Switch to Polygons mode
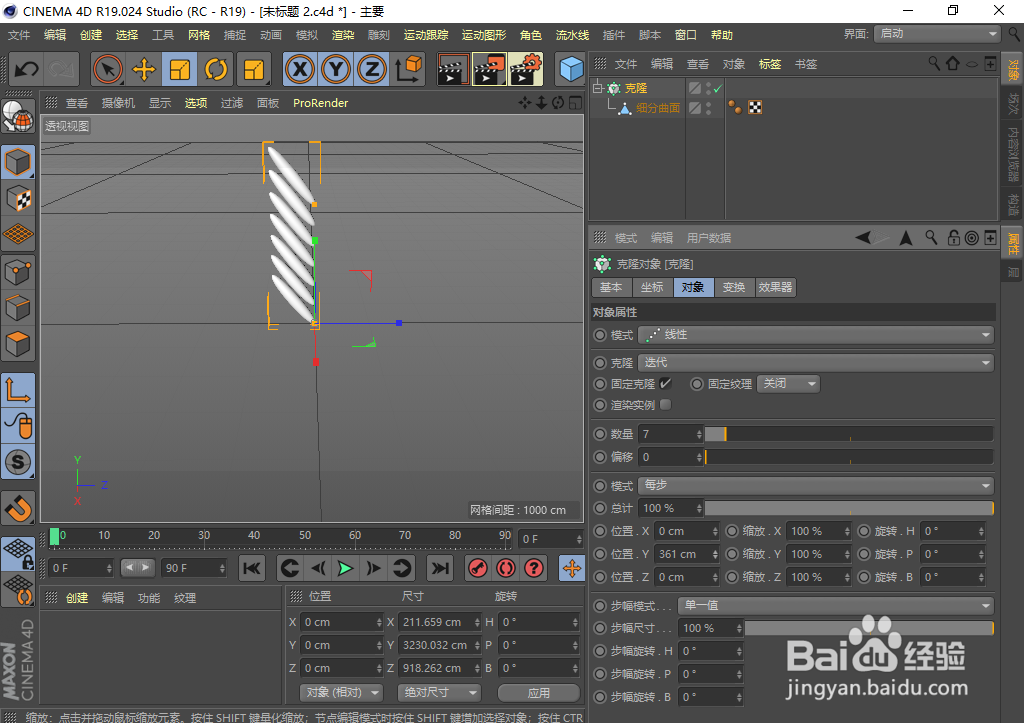1024x723 pixels. point(18,344)
